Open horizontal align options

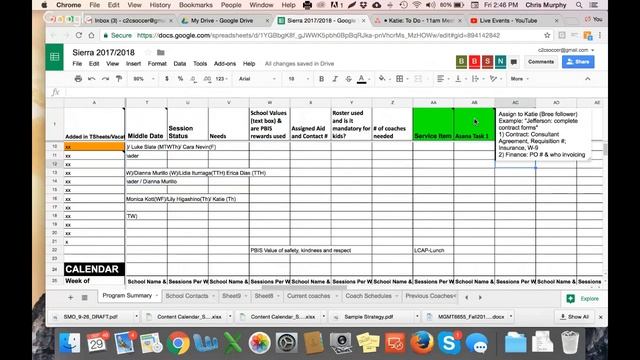tap(441, 79)
